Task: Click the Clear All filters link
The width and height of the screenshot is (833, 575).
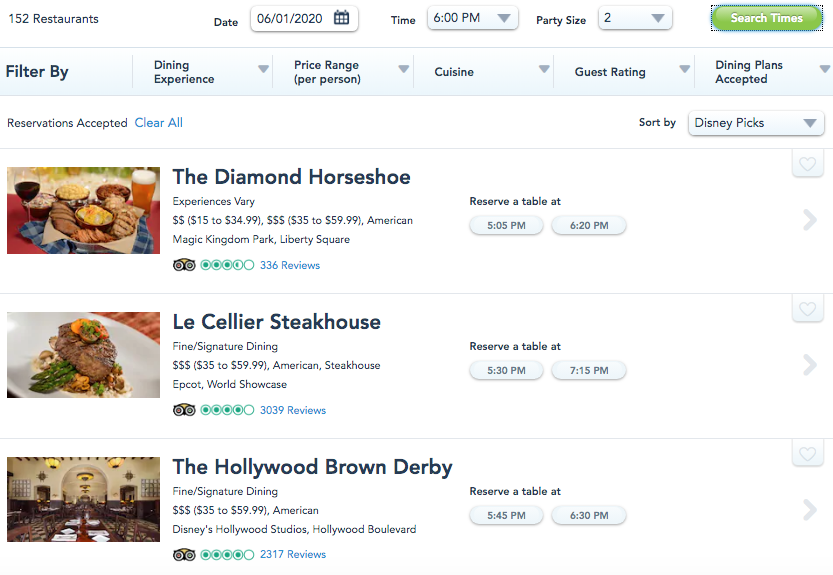Action: point(159,123)
